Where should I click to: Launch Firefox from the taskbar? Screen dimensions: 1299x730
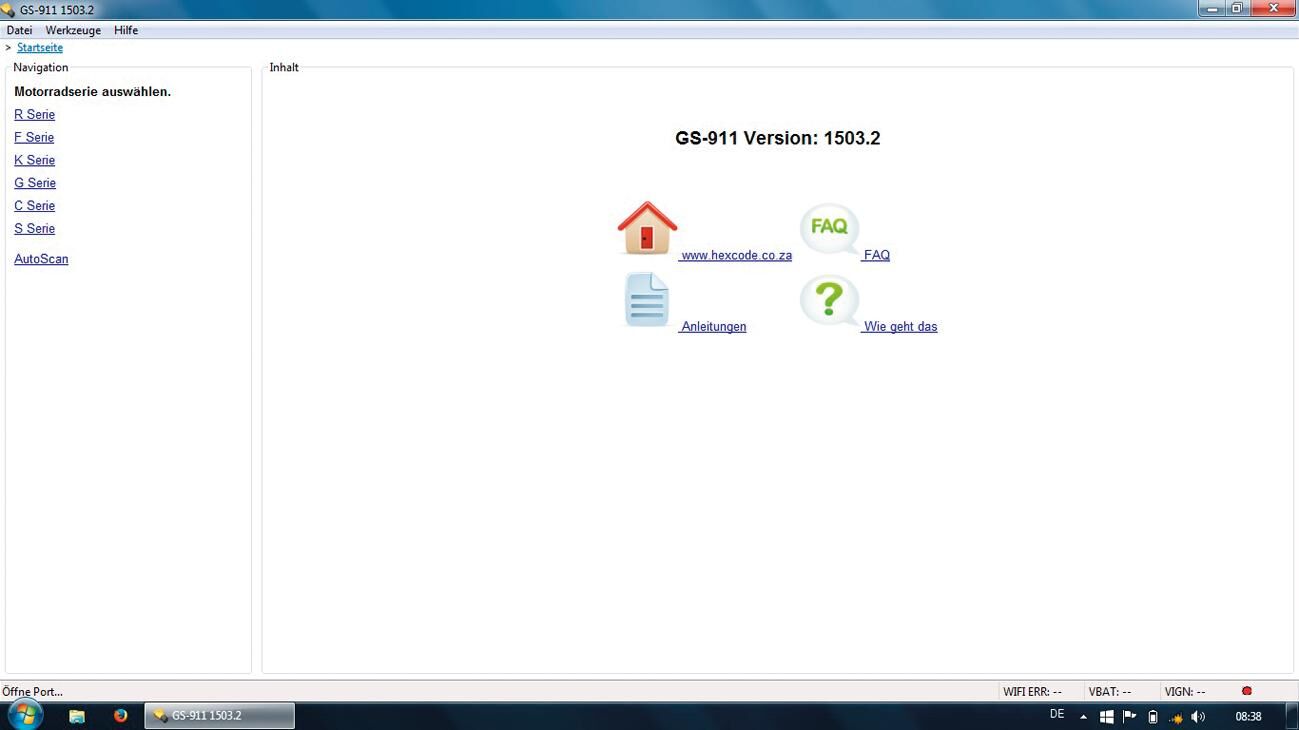120,716
